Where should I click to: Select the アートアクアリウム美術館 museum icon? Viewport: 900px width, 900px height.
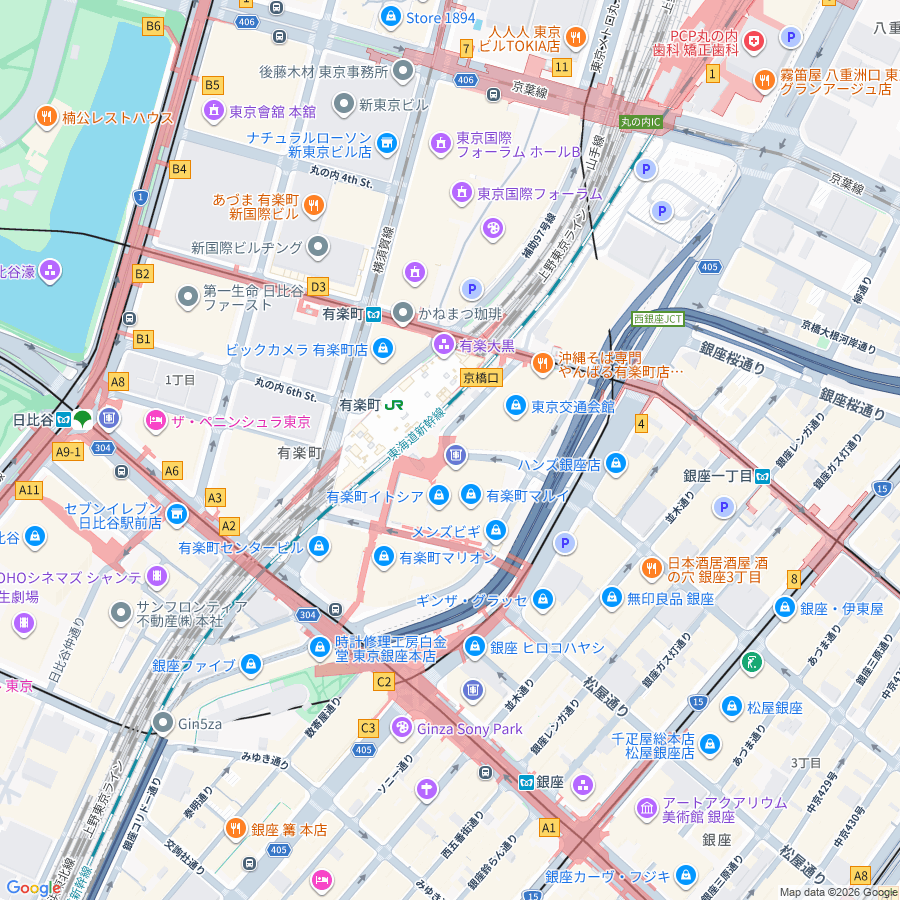(x=646, y=807)
